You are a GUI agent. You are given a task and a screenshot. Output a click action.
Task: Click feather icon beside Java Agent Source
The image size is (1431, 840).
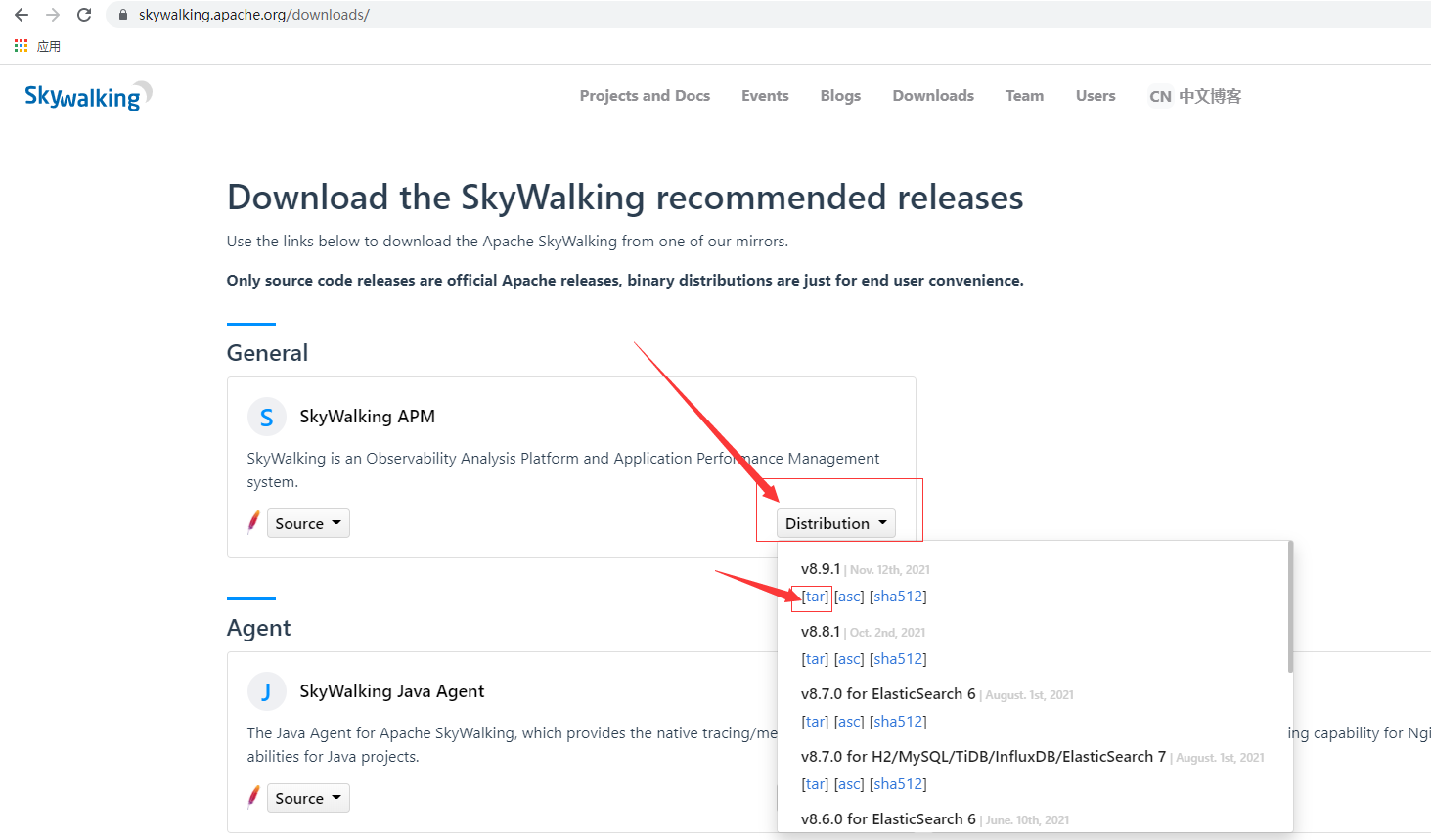point(254,797)
